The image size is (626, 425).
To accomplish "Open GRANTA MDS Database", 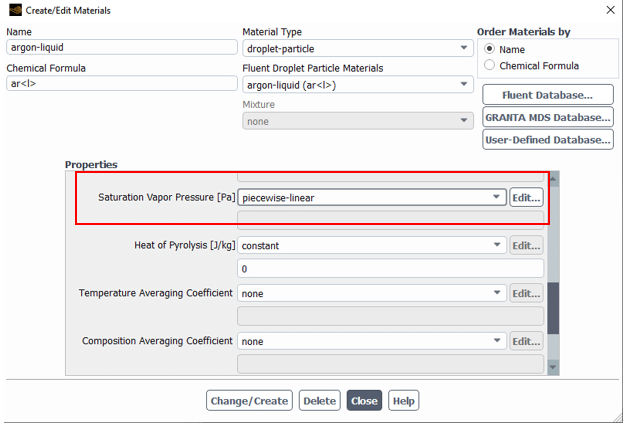I will (x=547, y=117).
